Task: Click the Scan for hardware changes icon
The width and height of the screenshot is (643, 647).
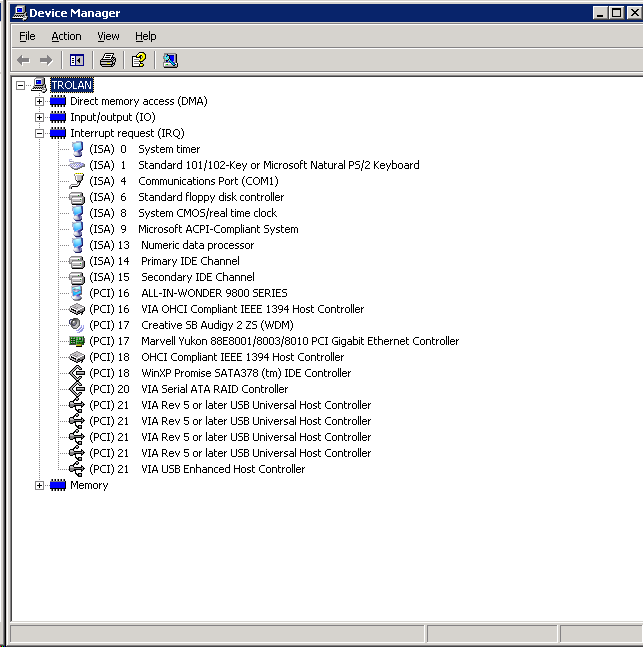Action: point(170,60)
